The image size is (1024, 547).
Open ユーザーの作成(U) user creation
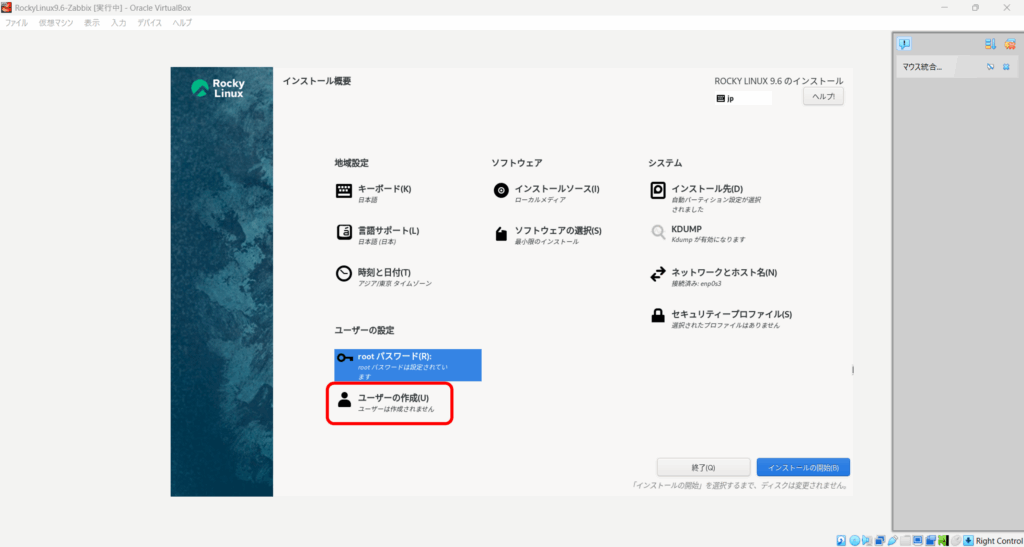385,403
